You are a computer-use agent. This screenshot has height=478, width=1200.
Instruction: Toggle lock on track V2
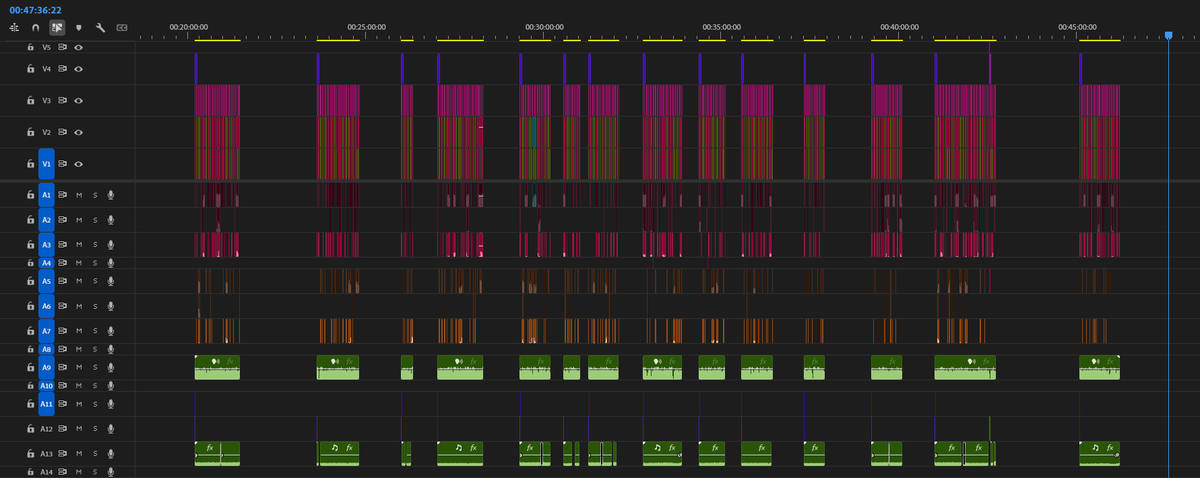[x=30, y=132]
